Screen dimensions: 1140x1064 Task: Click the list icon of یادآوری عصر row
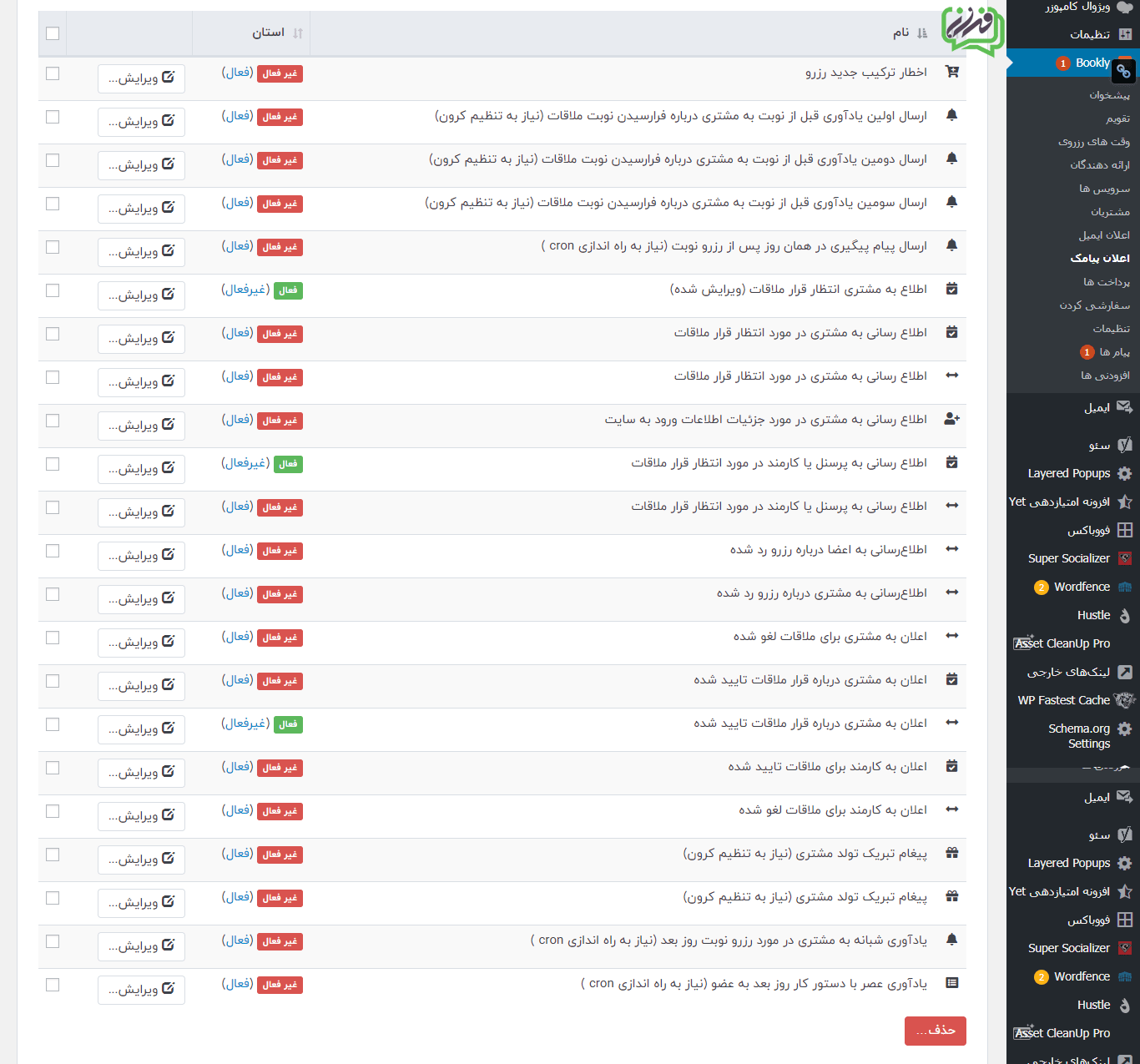(951, 983)
